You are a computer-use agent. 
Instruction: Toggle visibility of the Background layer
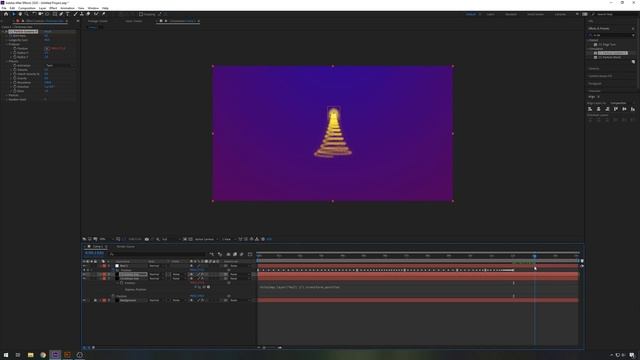point(84,300)
